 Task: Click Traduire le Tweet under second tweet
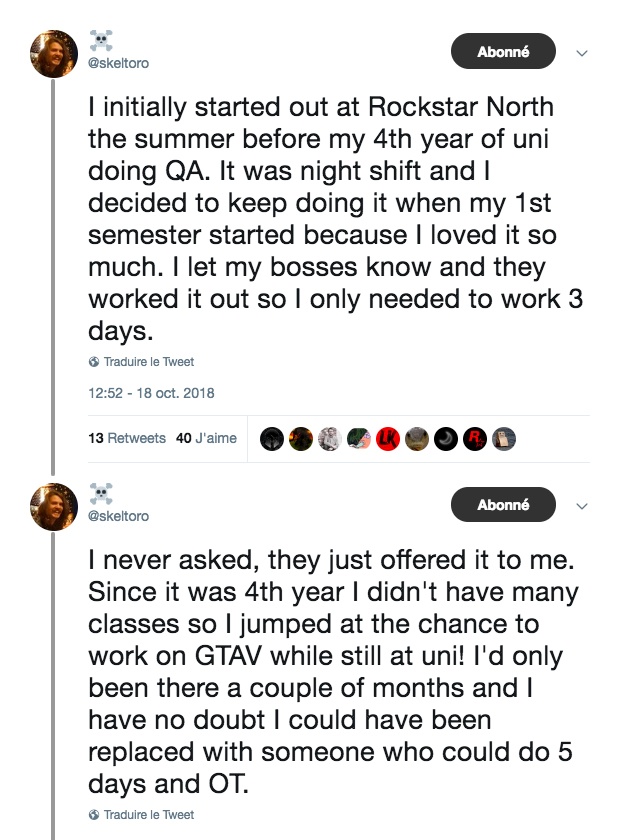click(141, 814)
